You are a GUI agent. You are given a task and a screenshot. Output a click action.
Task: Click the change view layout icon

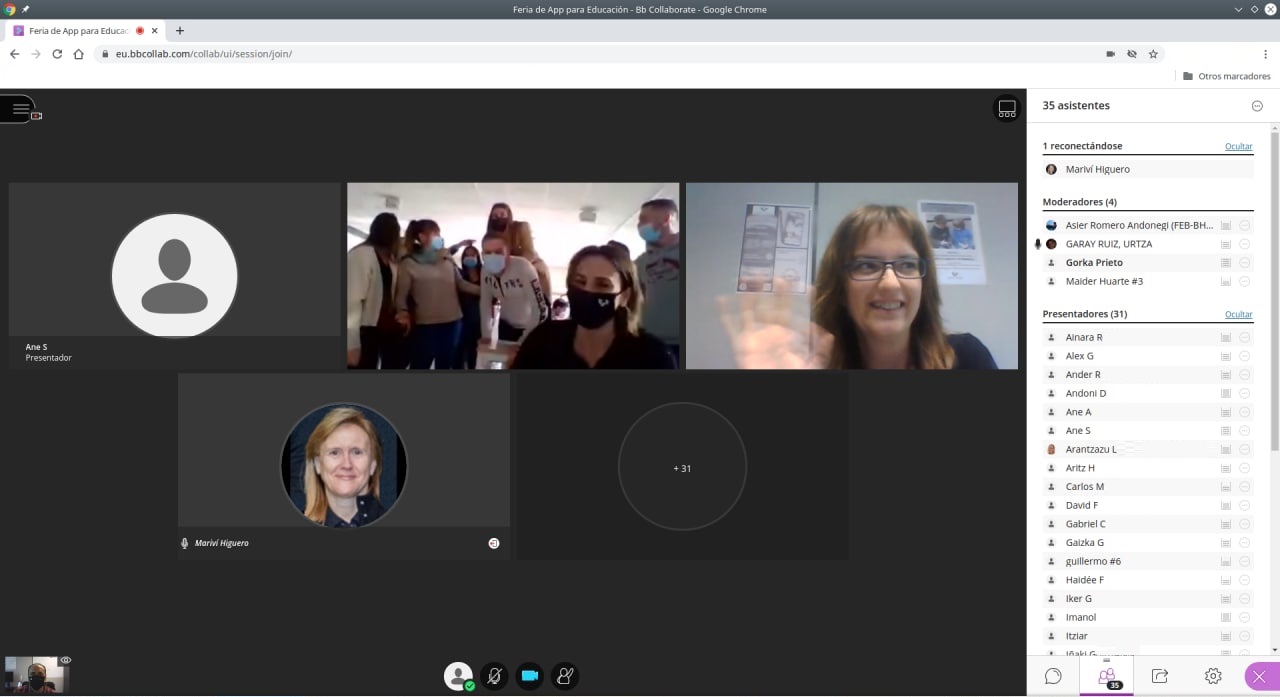tap(1006, 108)
